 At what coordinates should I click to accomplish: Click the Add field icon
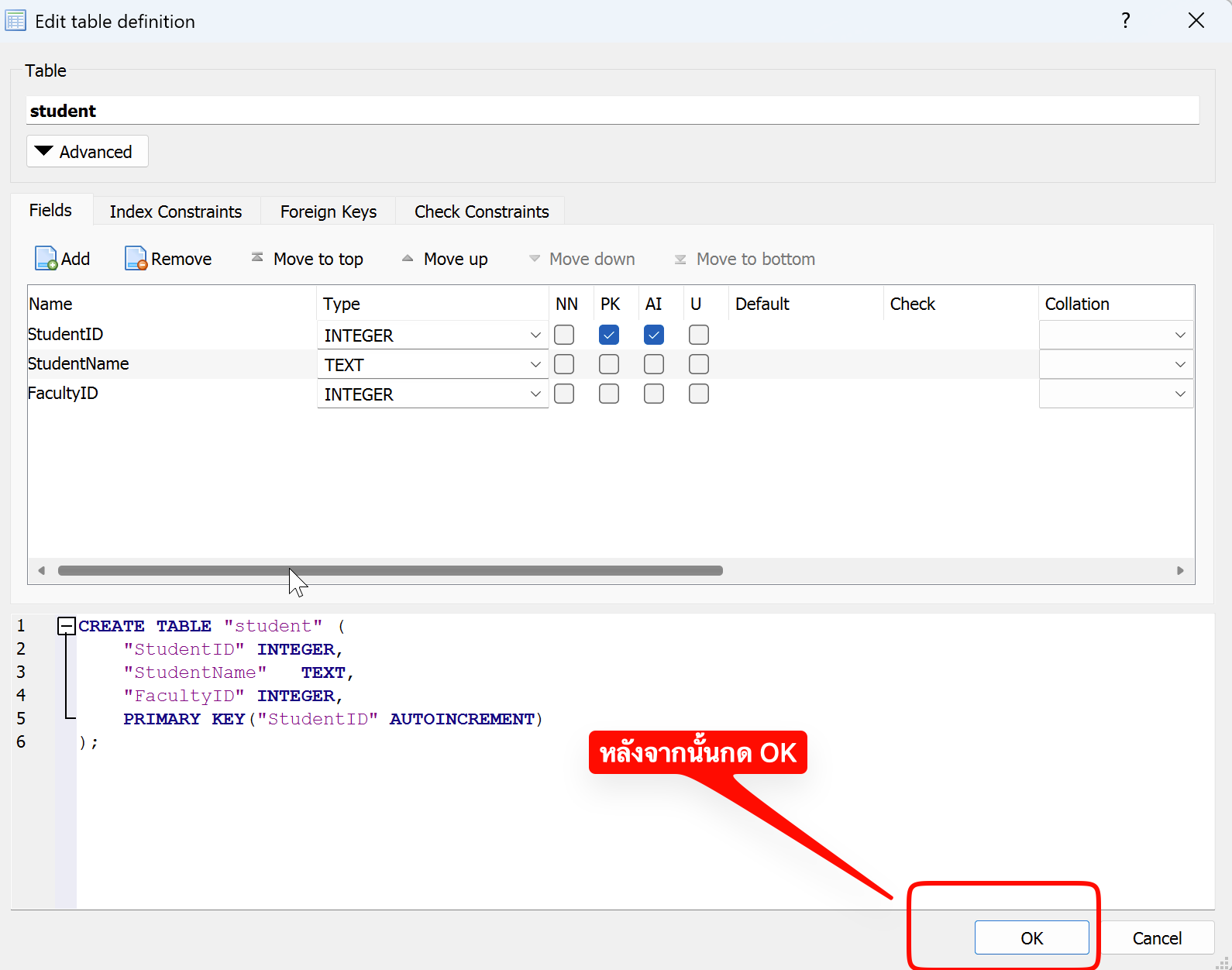[x=46, y=259]
